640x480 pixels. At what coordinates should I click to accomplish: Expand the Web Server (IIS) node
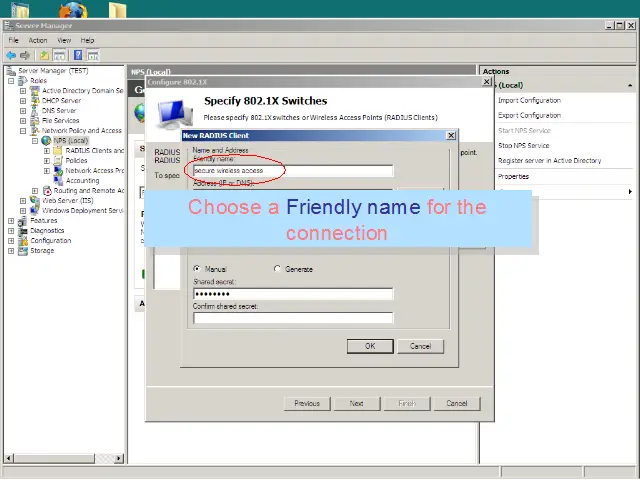23,201
